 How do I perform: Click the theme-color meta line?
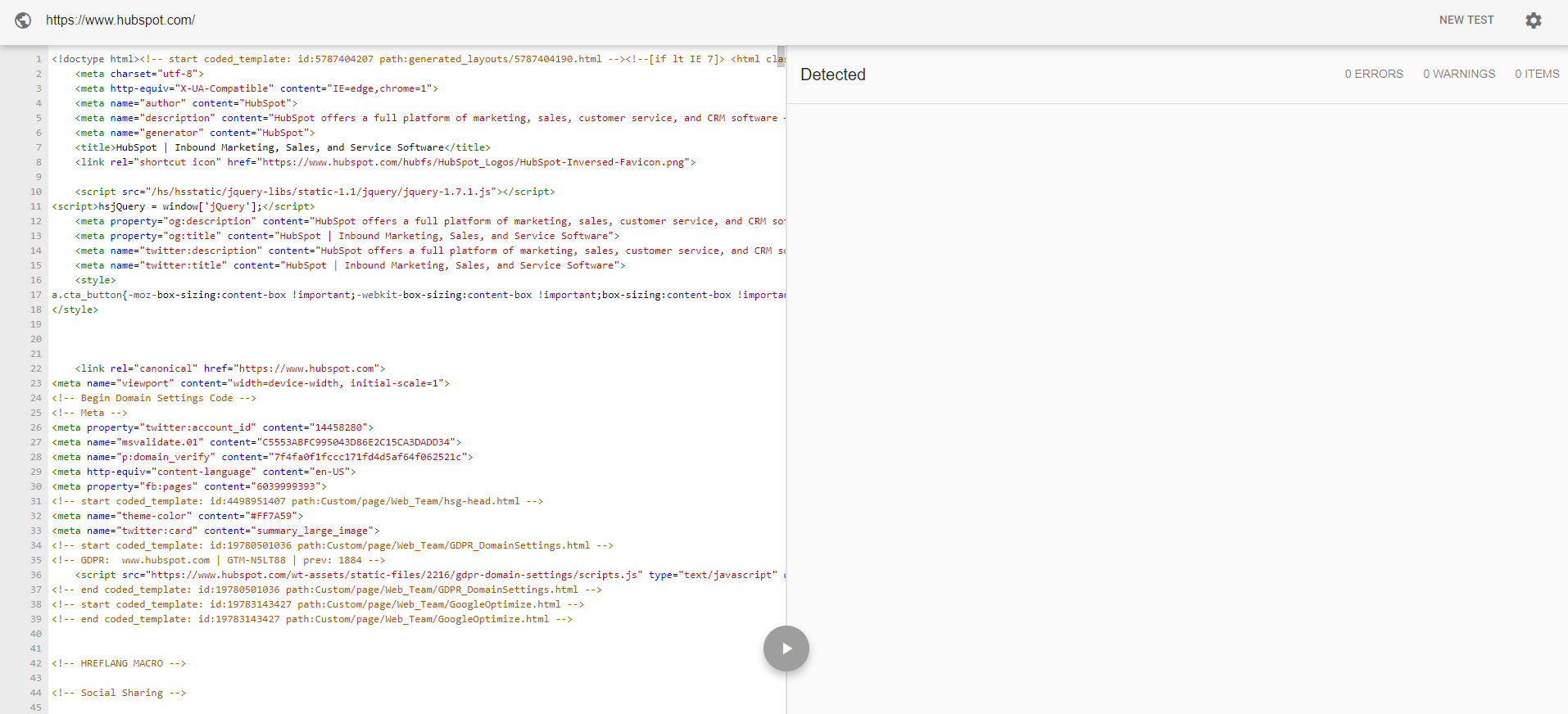[x=178, y=516]
